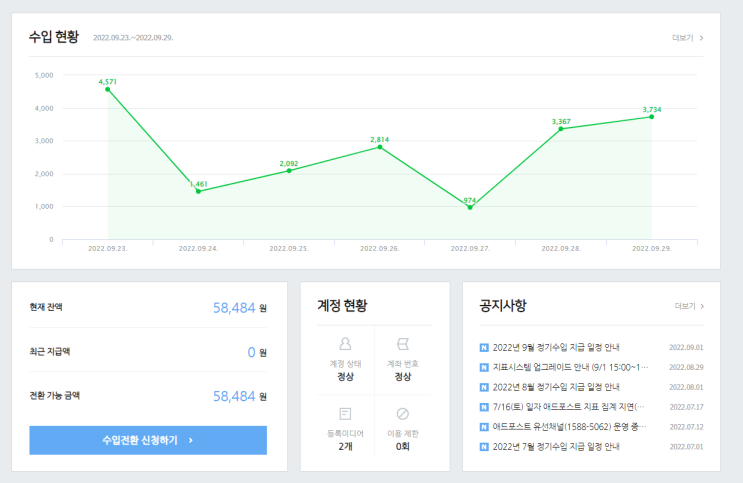
Task: Click the 수입 현황 heading
Action: (54, 37)
